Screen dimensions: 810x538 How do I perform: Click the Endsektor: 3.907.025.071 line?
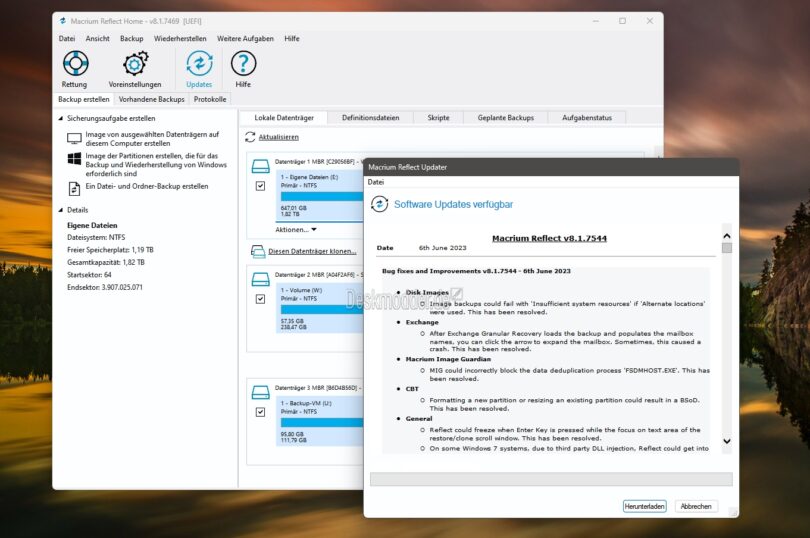click(105, 287)
